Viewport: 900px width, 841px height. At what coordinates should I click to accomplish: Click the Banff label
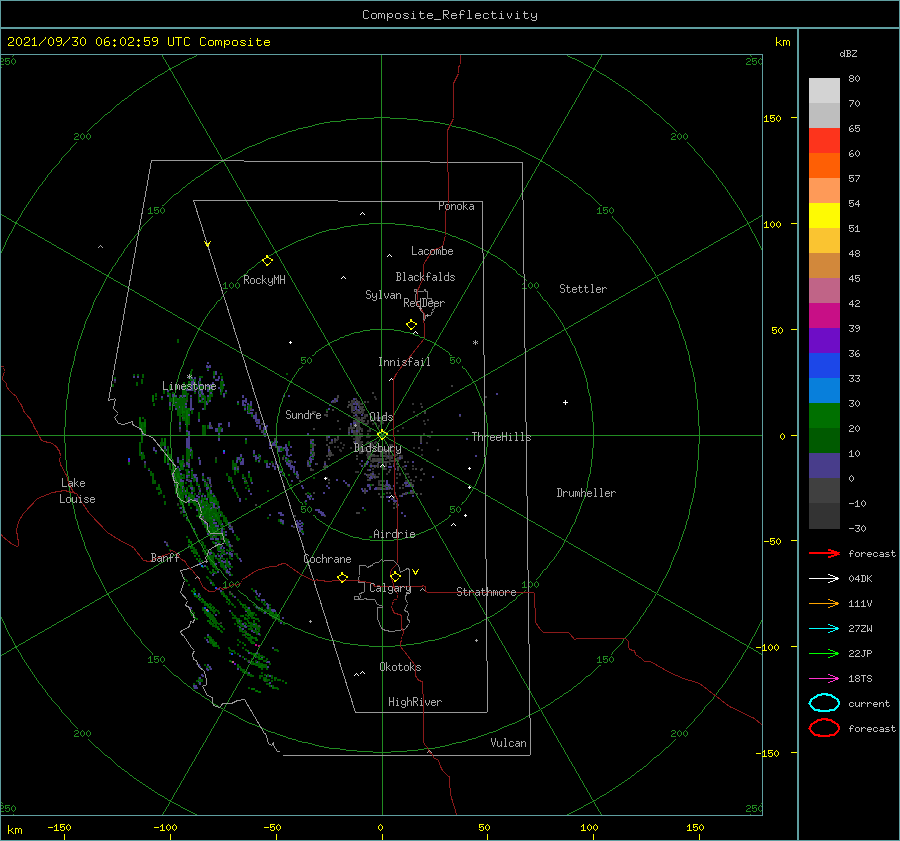[x=165, y=558]
